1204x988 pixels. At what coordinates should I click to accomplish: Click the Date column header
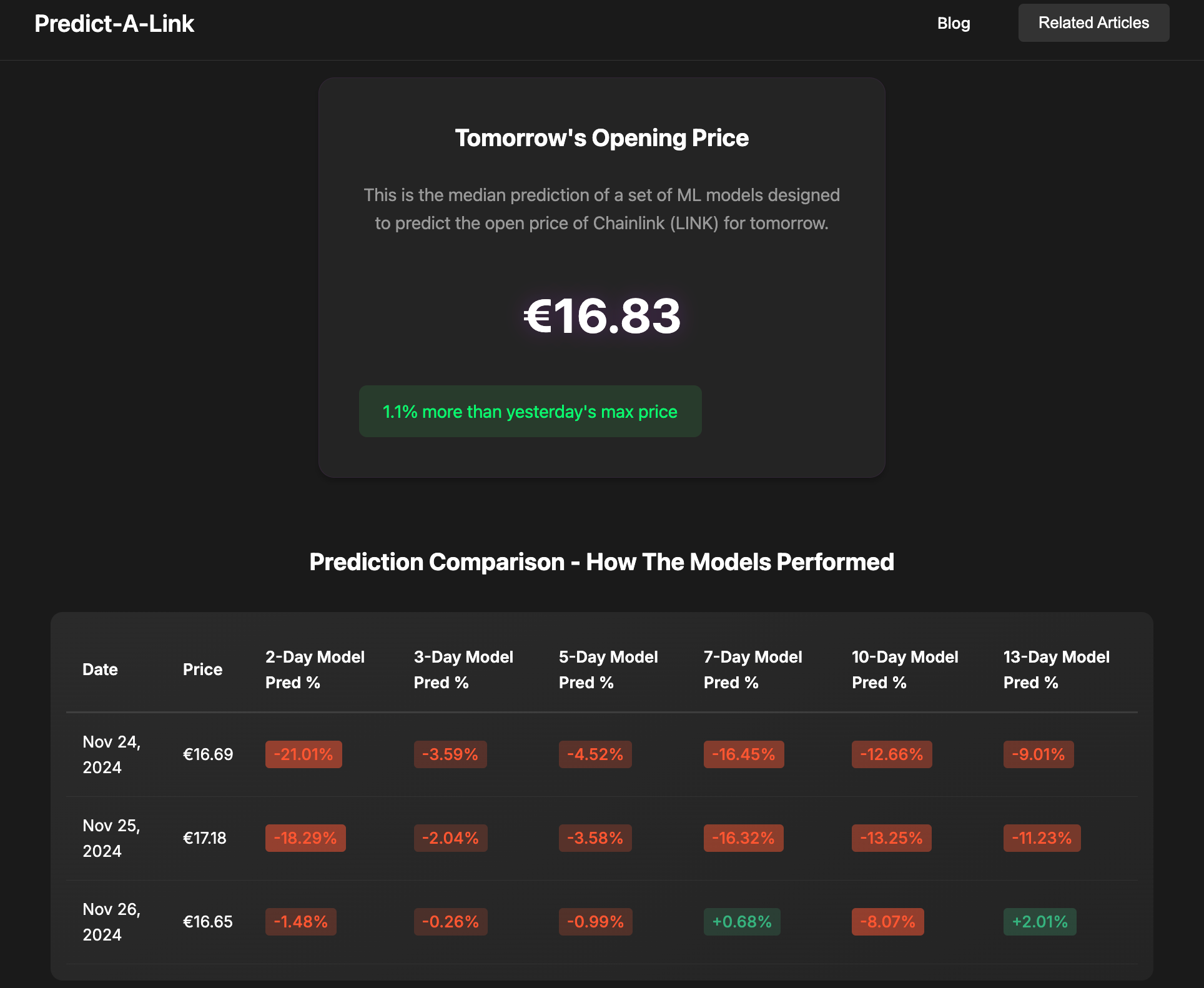100,669
